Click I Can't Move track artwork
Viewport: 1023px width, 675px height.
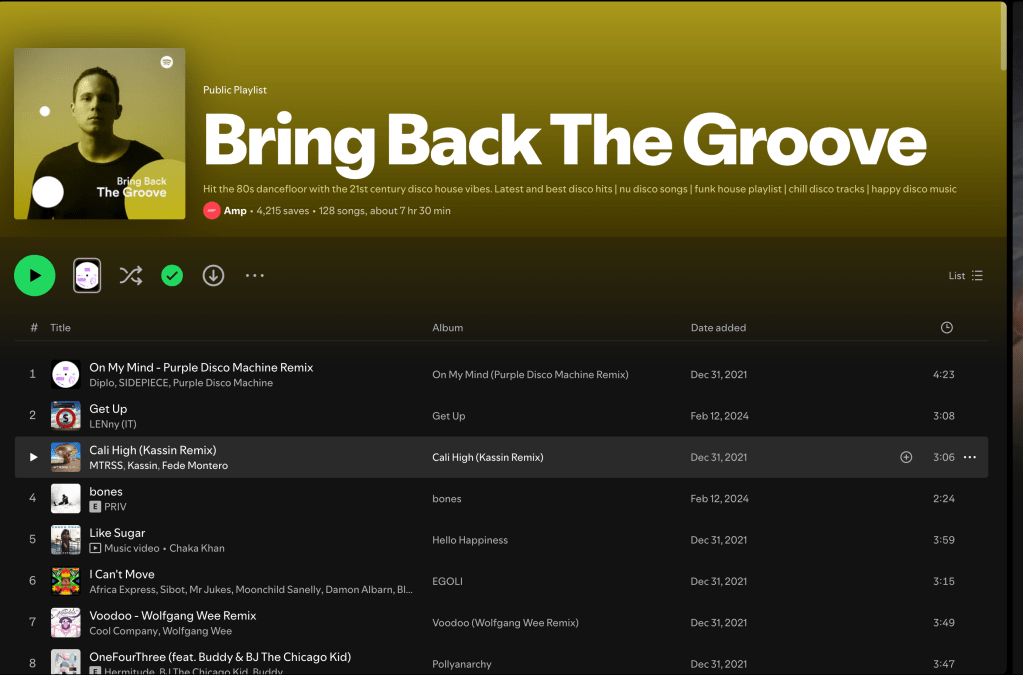pos(66,581)
